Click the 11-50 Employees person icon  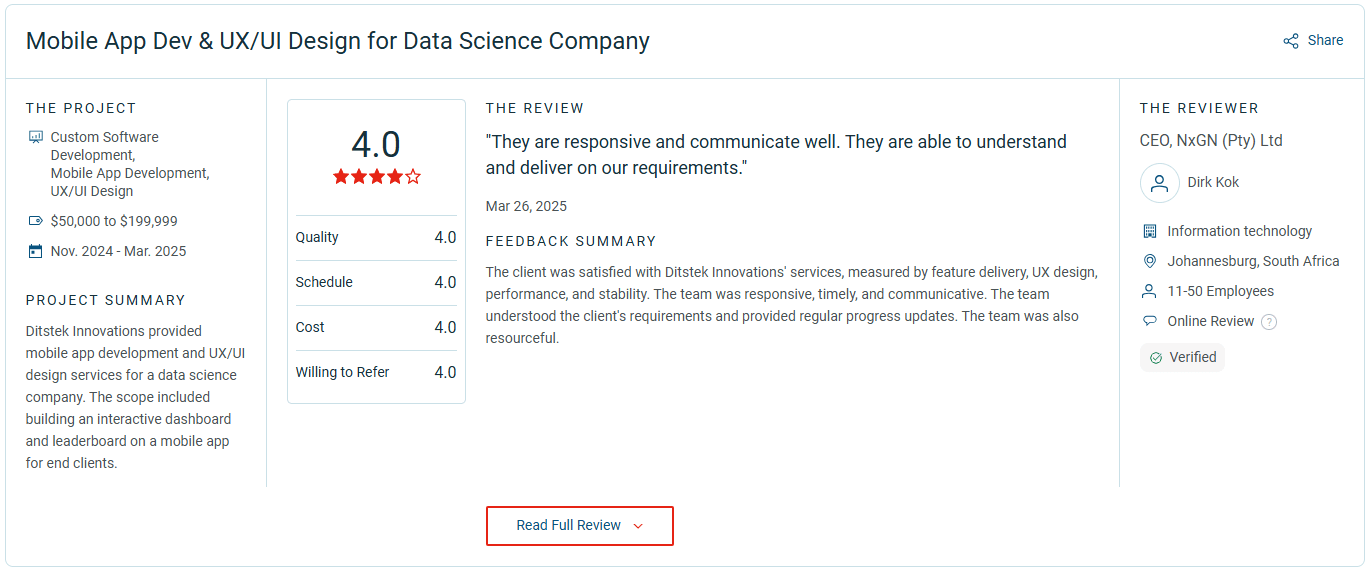[x=1150, y=291]
